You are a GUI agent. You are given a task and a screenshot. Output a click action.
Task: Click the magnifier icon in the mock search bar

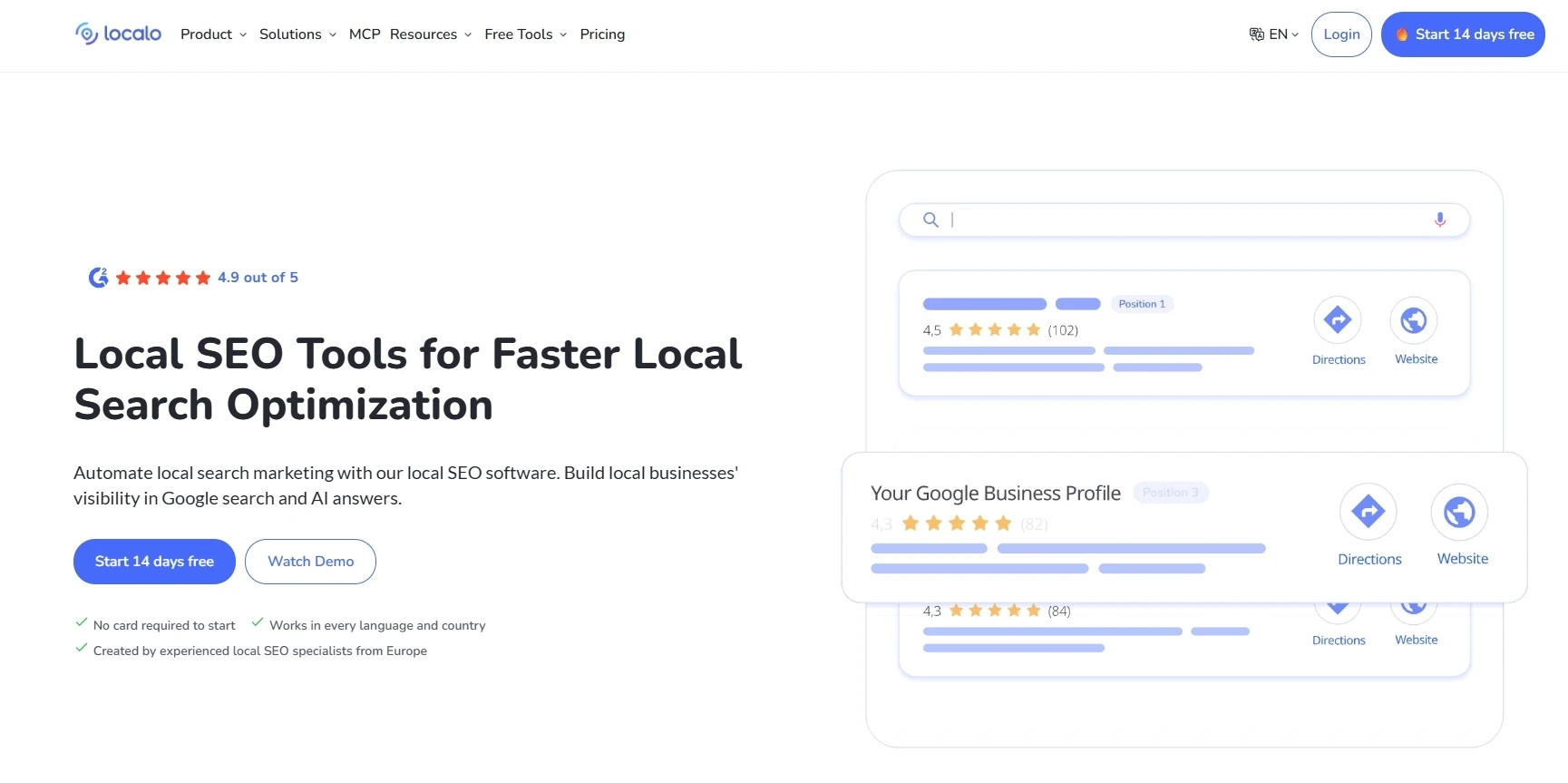coord(930,220)
